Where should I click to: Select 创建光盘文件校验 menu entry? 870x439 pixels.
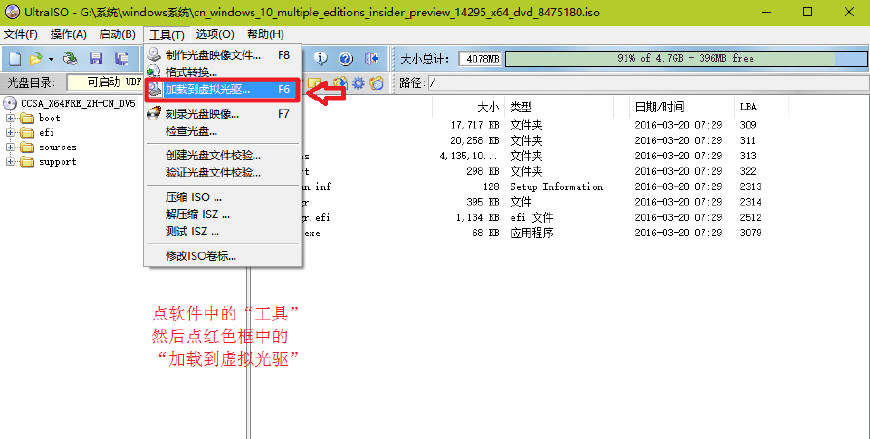point(223,155)
